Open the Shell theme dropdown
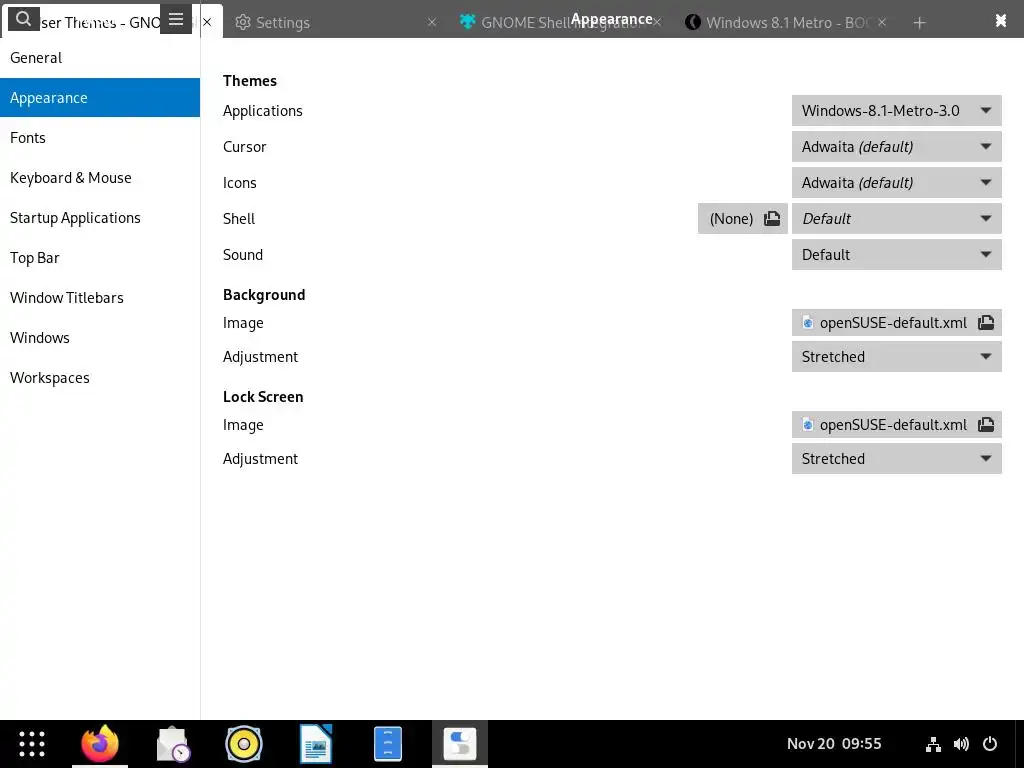Screen dimensions: 1024x768 [896, 218]
